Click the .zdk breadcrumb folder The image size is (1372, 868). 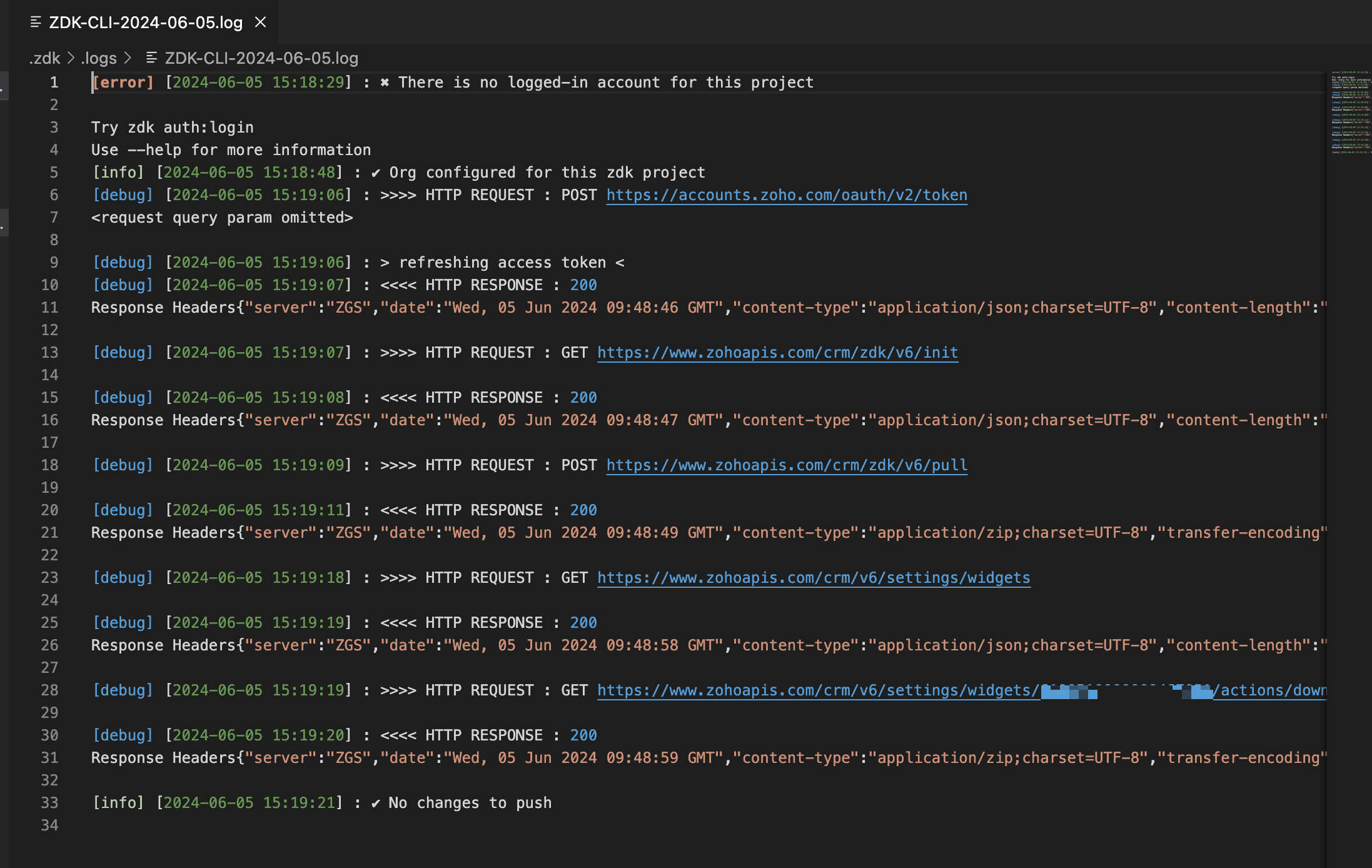click(x=44, y=58)
